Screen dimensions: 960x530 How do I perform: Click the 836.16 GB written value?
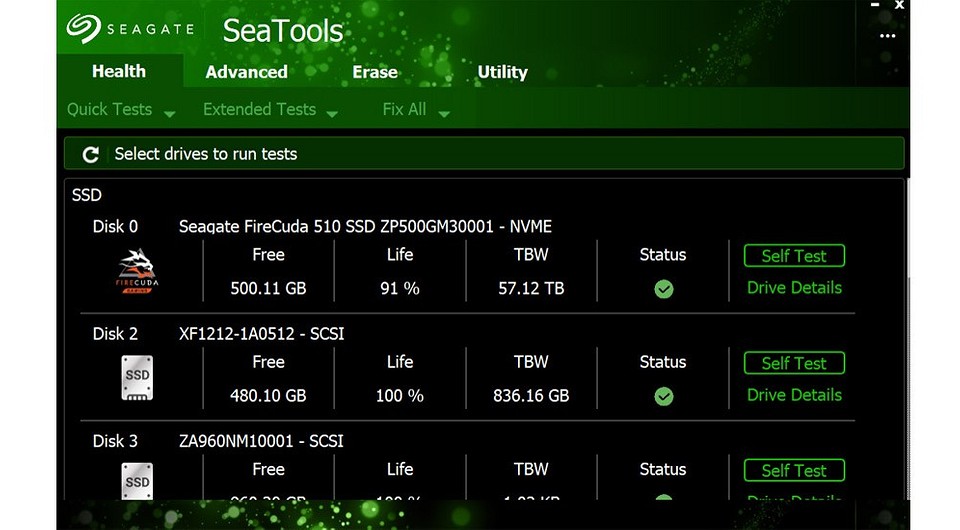pyautogui.click(x=531, y=396)
